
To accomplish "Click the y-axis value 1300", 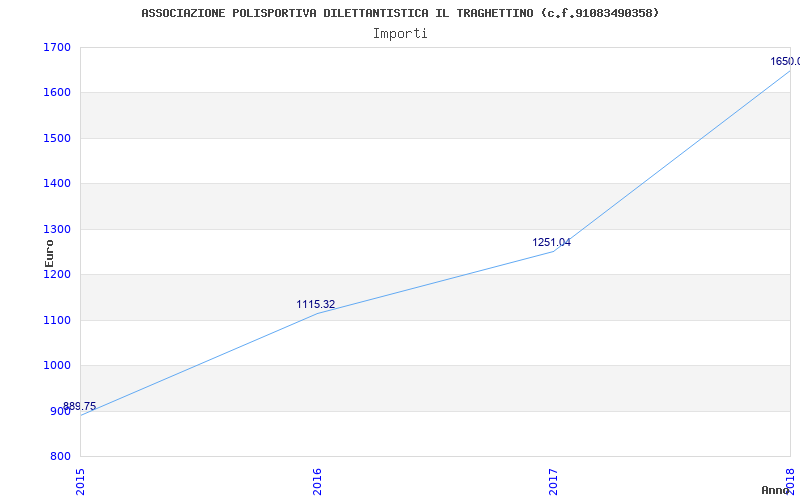I will 57,230.
